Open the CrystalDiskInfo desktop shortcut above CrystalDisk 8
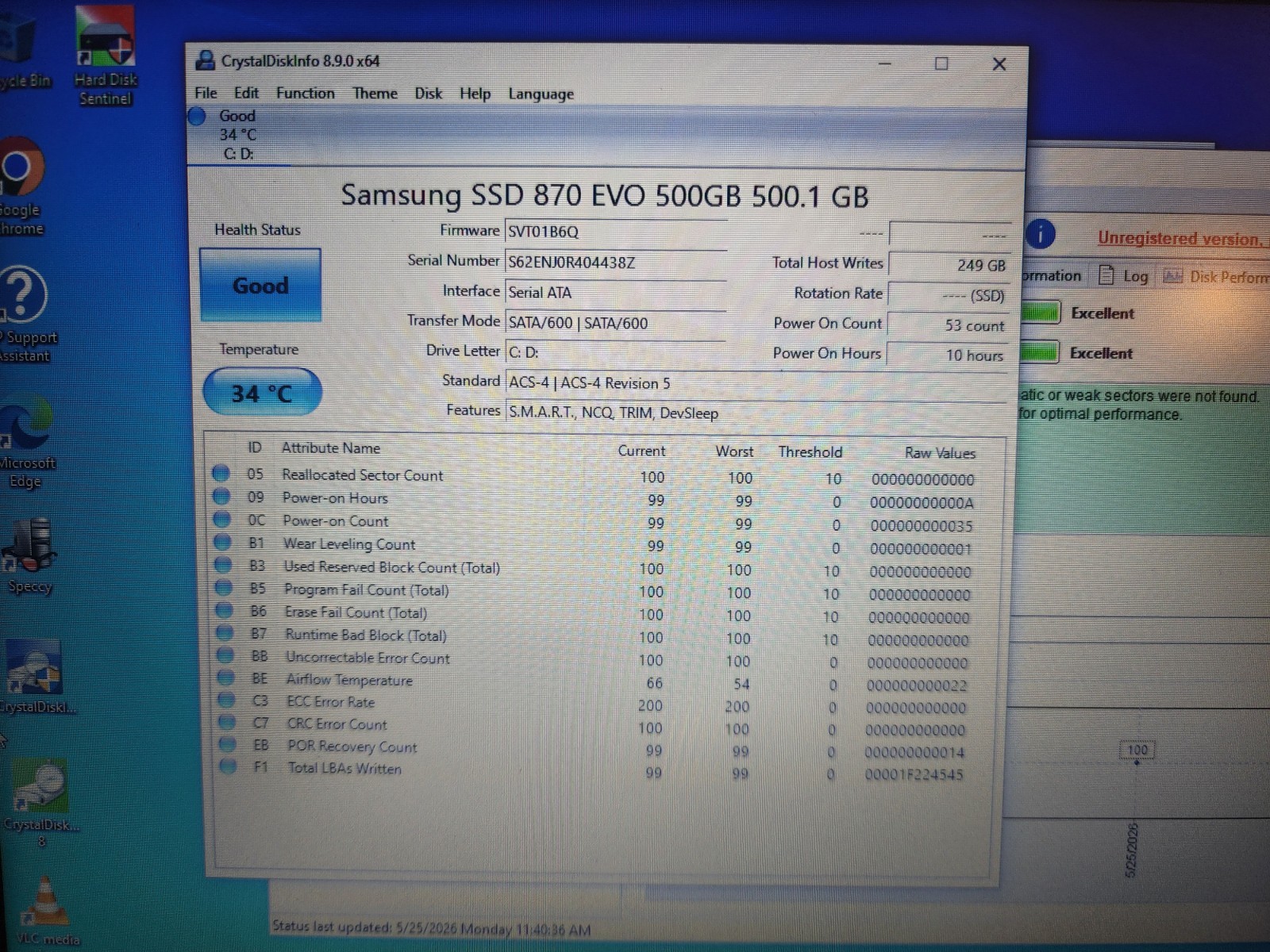The image size is (1270, 952). pyautogui.click(x=36, y=676)
